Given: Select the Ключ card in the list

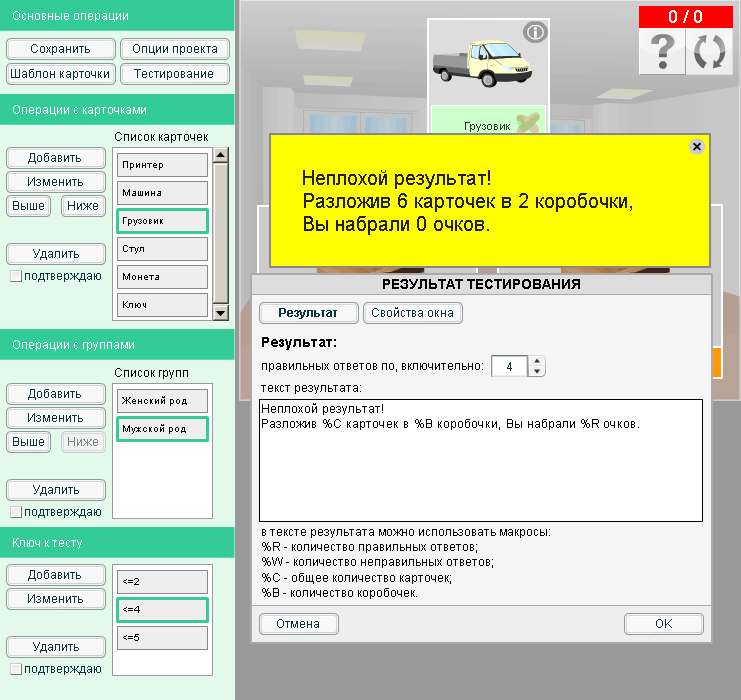Looking at the screenshot, I should 162,305.
